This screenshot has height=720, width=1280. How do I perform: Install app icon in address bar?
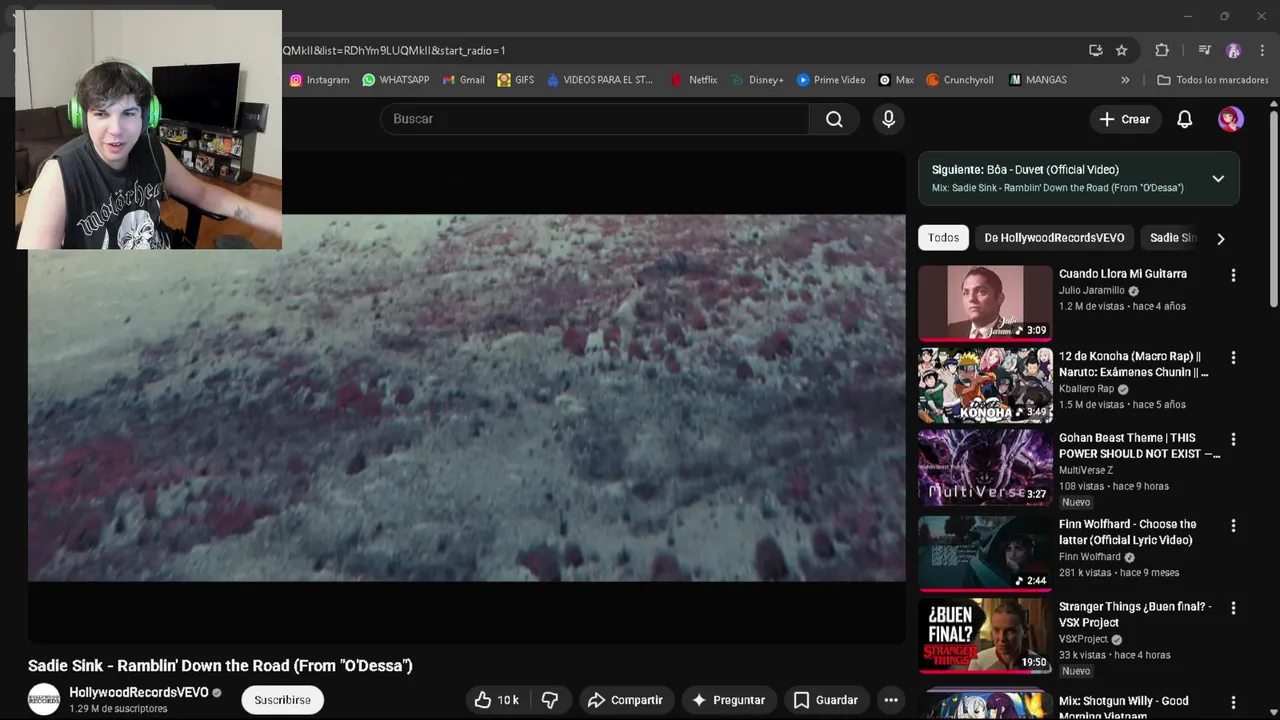click(1096, 50)
